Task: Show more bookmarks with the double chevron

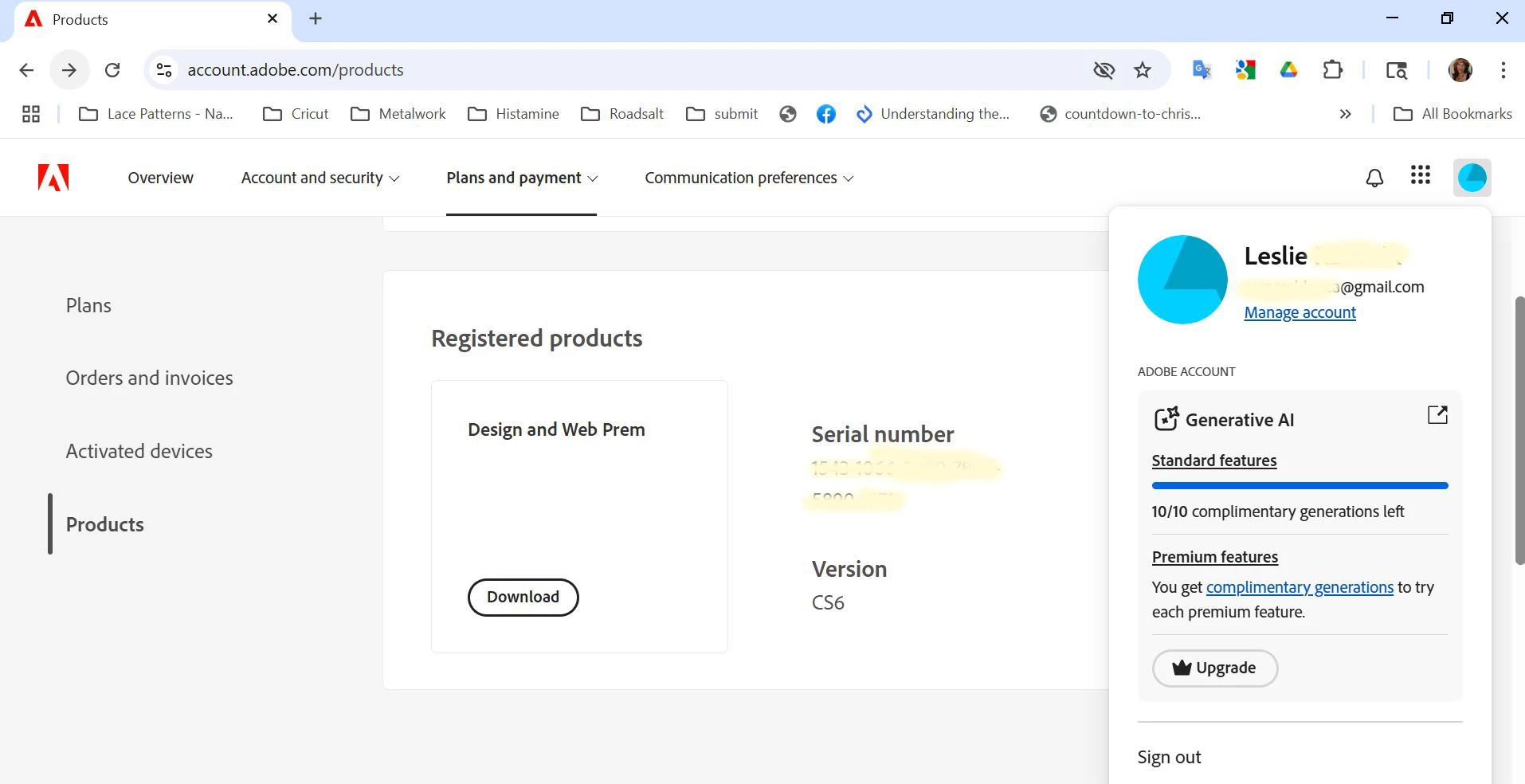Action: coord(1345,114)
